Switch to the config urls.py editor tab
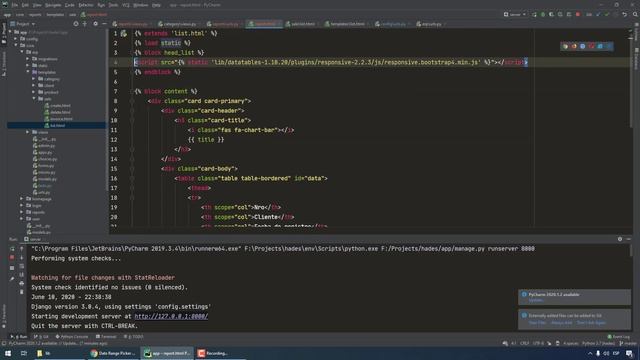Viewport: 640px width, 360px height. click(x=391, y=24)
